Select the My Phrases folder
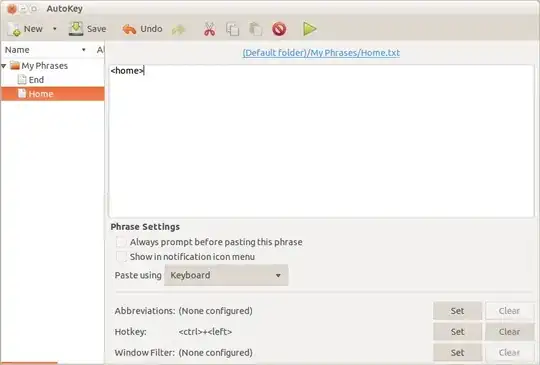 44,65
